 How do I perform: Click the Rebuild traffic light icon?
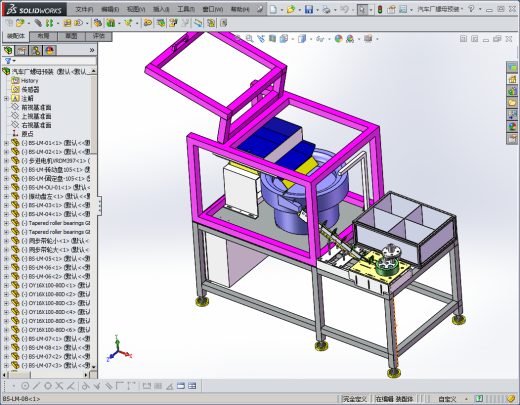[380, 9]
